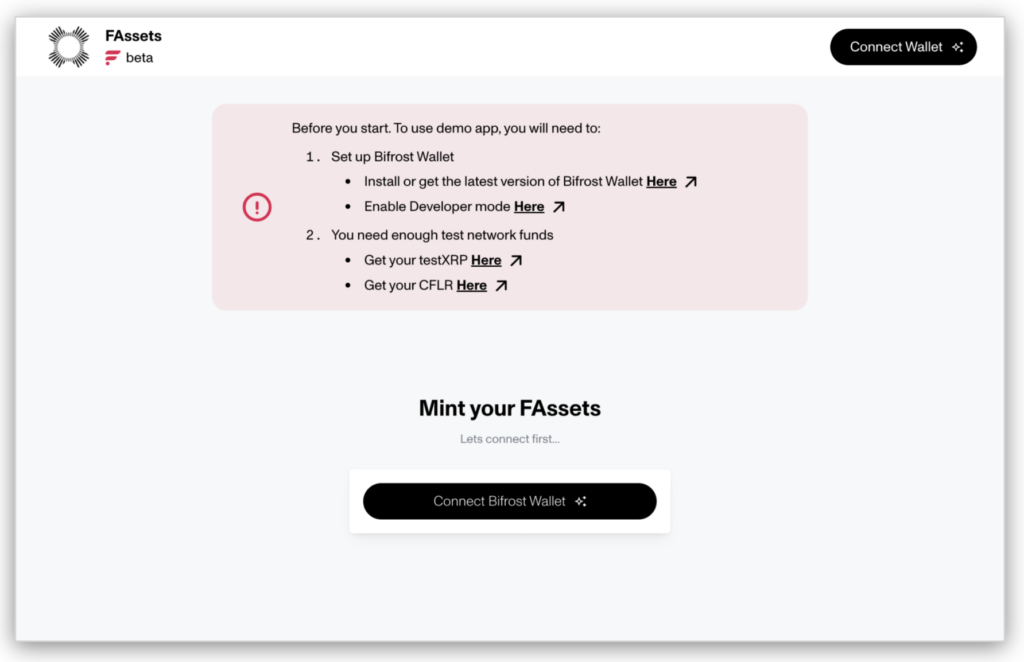Screen dimensions: 1024x662
Task: Open the Here link for installing Bifrost Wallet
Action: (661, 182)
